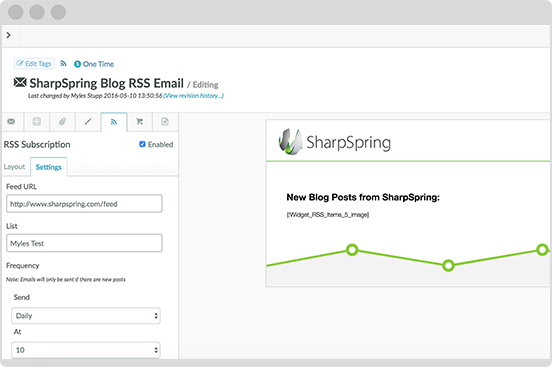The height and width of the screenshot is (368, 552).
Task: Switch to the envelope email settings tab
Action: pyautogui.click(x=11, y=121)
